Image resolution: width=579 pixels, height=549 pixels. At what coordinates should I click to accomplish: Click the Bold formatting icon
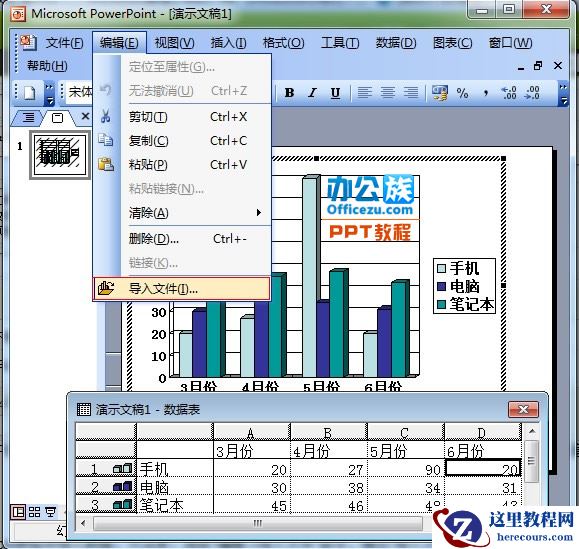290,92
